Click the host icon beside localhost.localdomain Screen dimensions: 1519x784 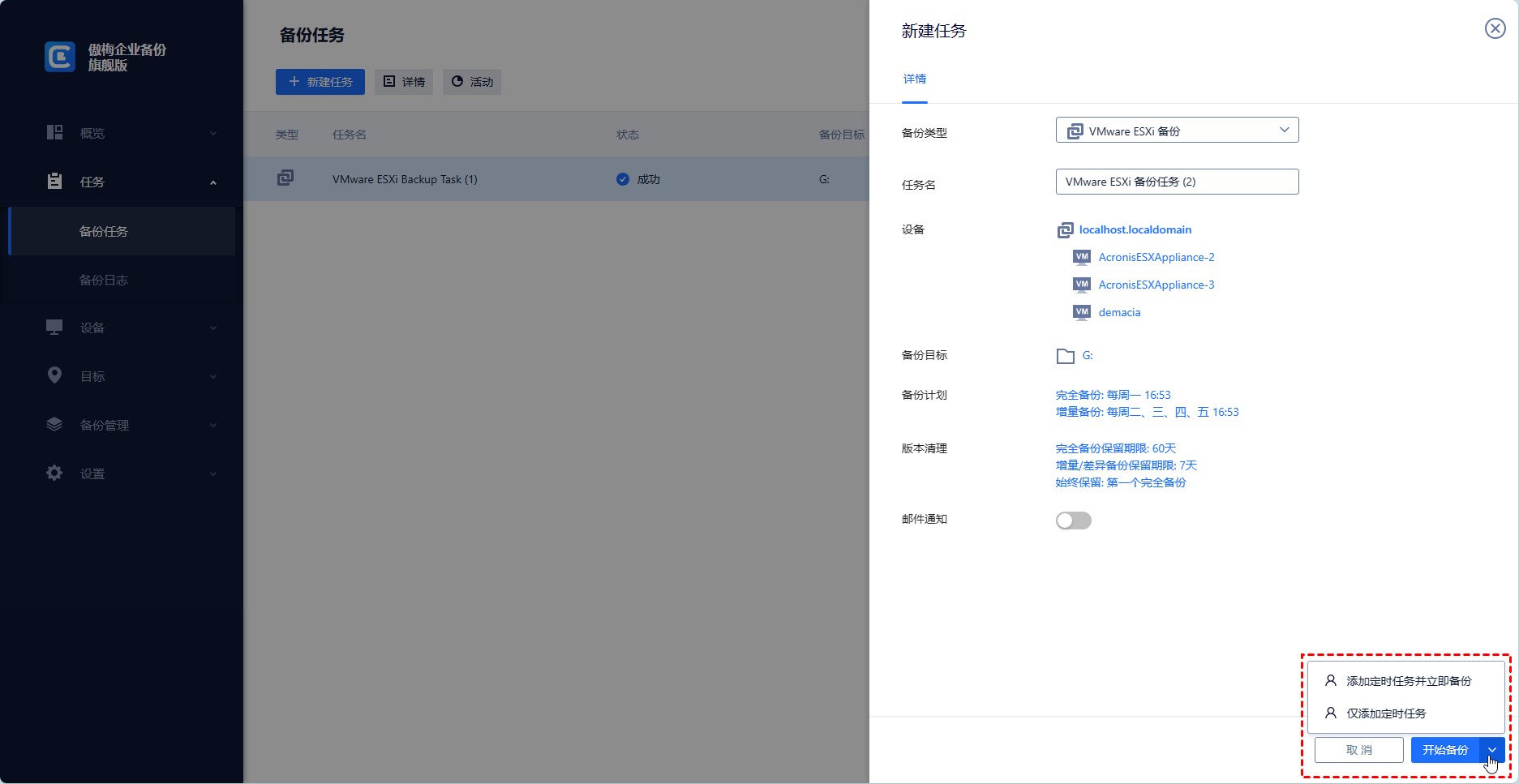click(x=1065, y=230)
